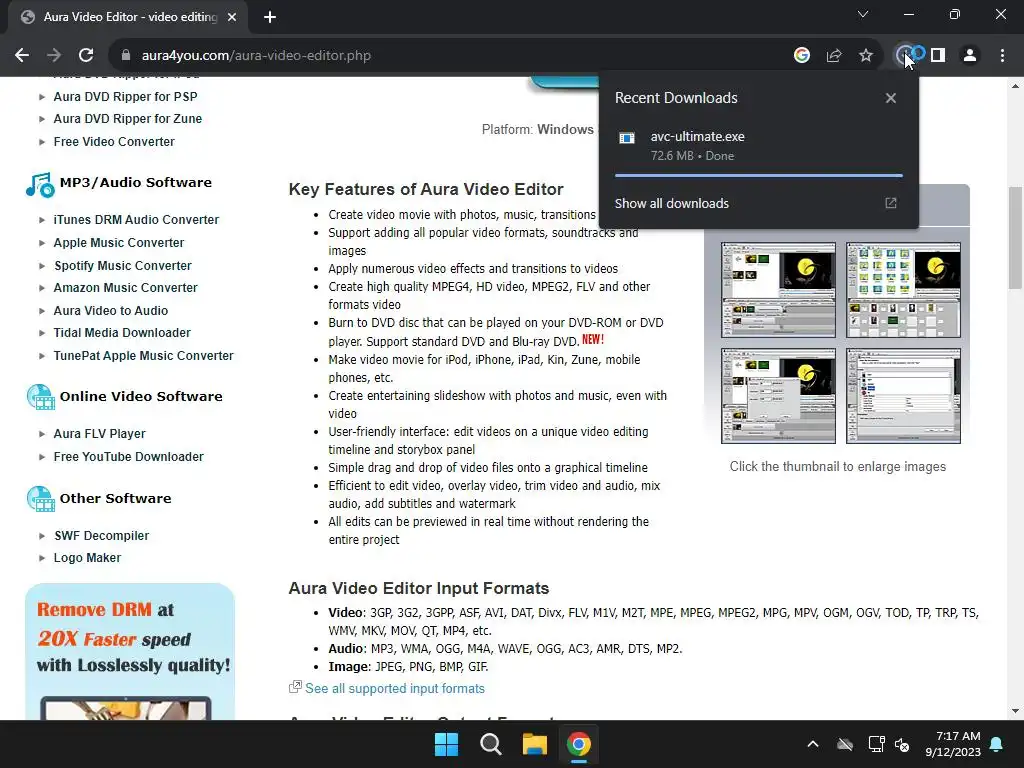This screenshot has height=768, width=1024.
Task: Click the Remove DRM banner ad
Action: pos(130,652)
